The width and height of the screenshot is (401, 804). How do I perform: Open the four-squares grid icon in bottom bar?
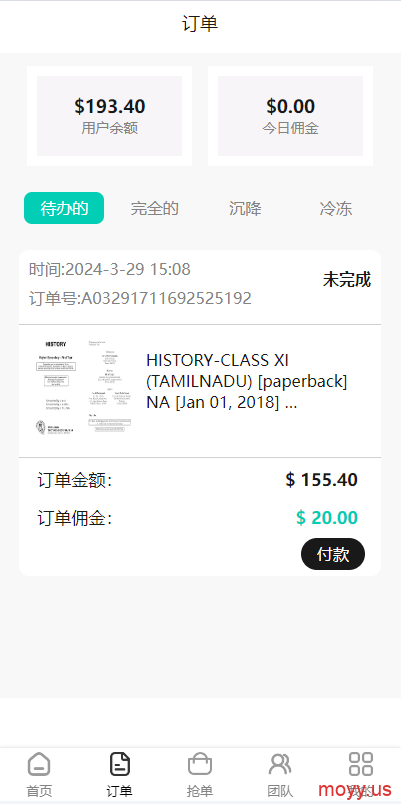(360, 764)
